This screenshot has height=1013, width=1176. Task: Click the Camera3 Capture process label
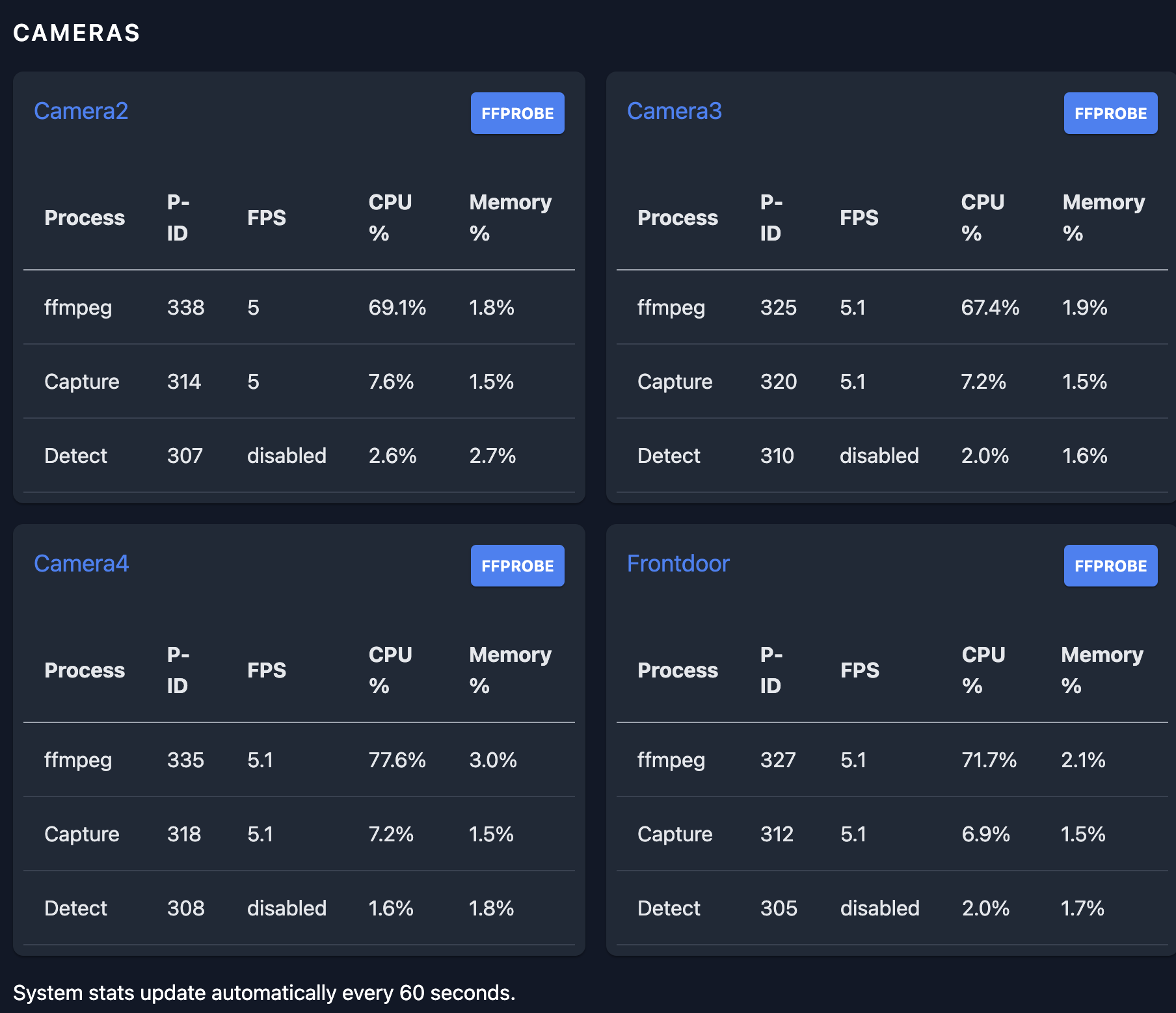click(675, 382)
